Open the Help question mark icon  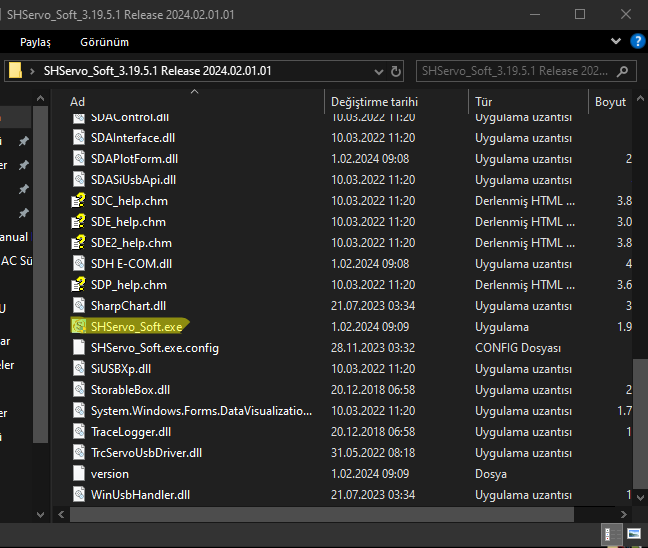[x=637, y=41]
